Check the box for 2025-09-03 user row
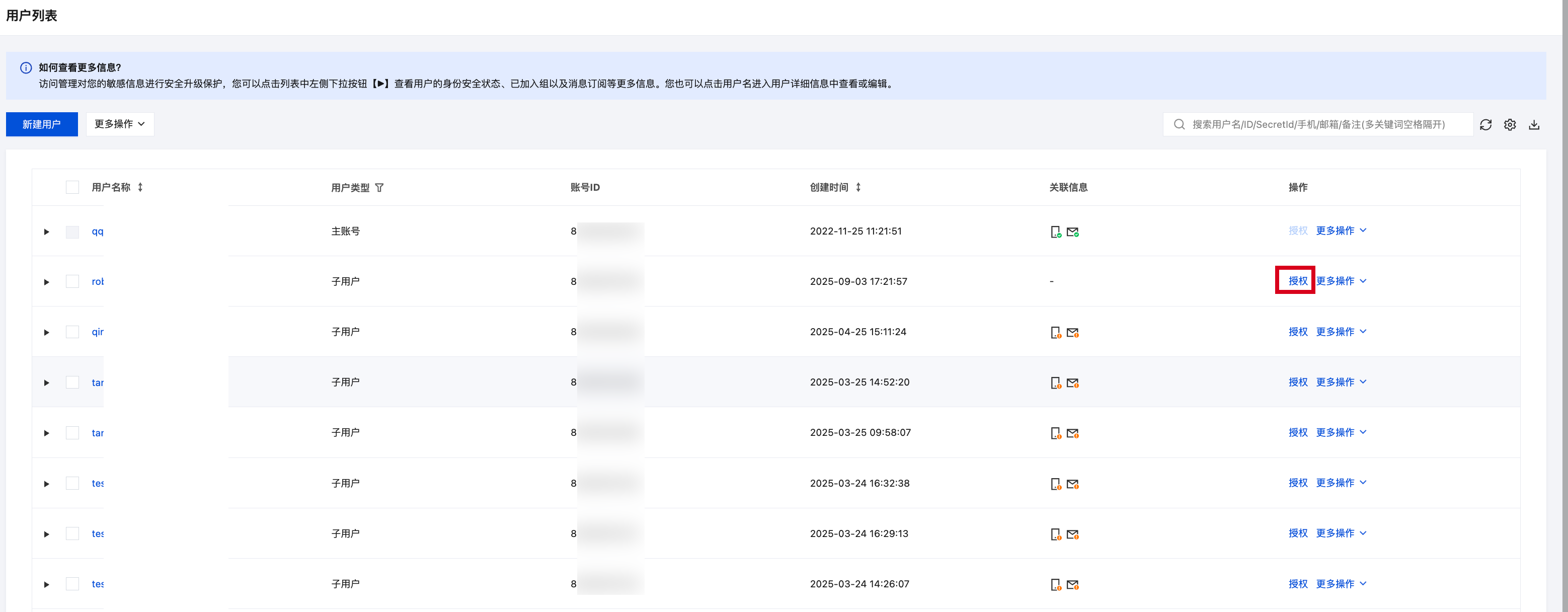This screenshot has width=1568, height=612. [x=72, y=281]
